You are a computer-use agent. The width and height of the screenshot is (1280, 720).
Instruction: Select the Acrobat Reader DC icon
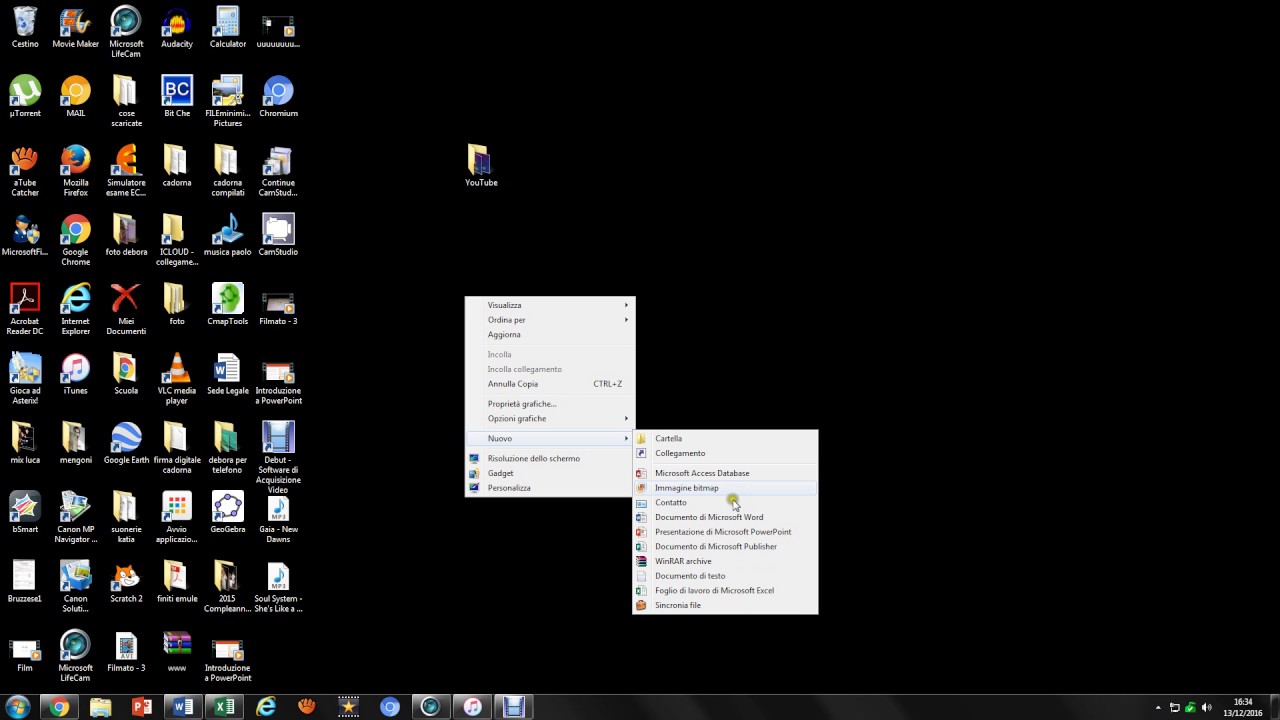coord(25,309)
